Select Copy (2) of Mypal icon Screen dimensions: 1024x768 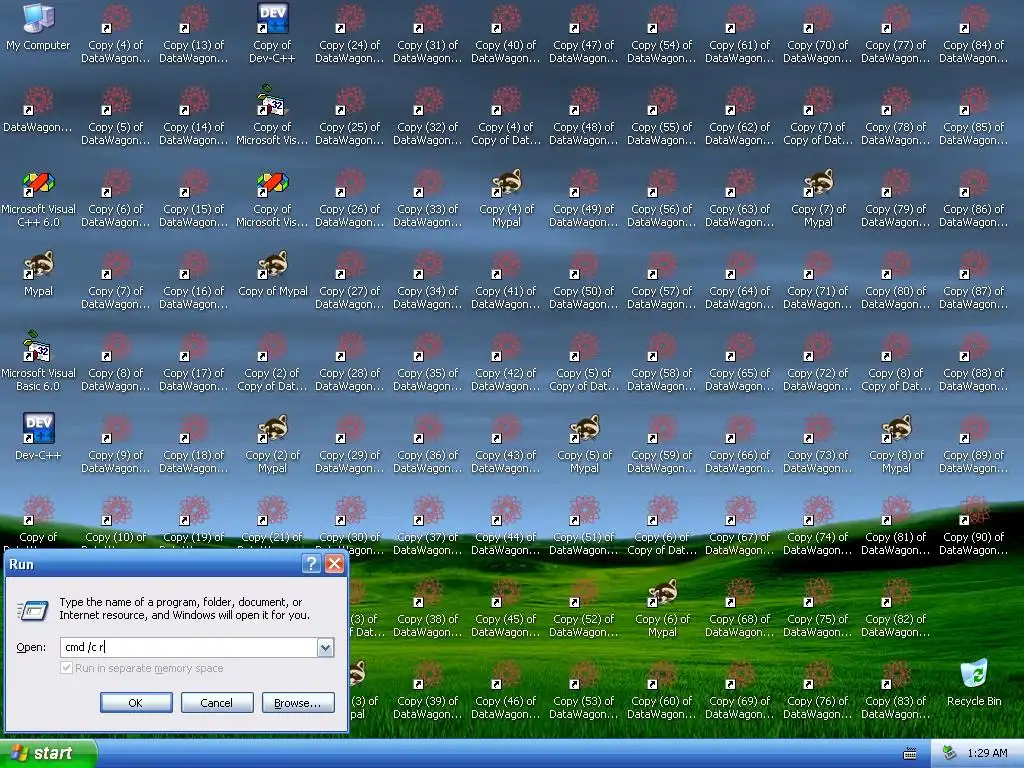(272, 444)
